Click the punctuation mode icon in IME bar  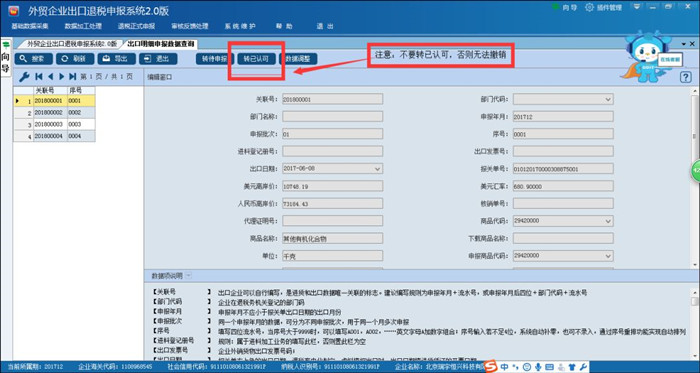(x=516, y=367)
